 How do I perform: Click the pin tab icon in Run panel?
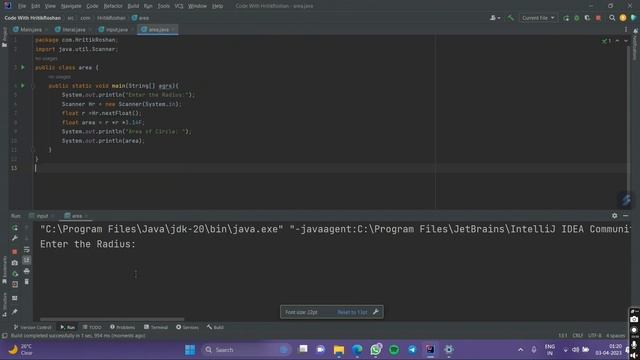click(x=15, y=312)
